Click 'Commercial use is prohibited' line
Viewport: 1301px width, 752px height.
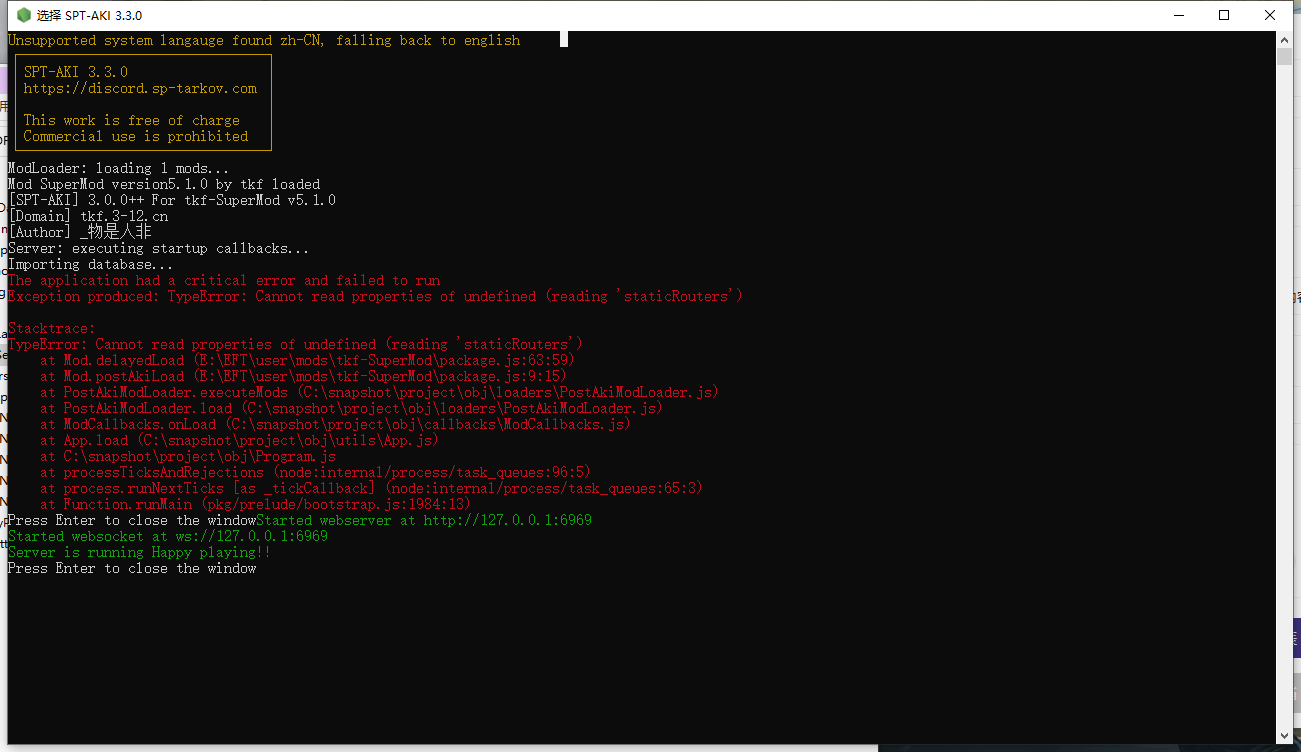pyautogui.click(x=136, y=136)
